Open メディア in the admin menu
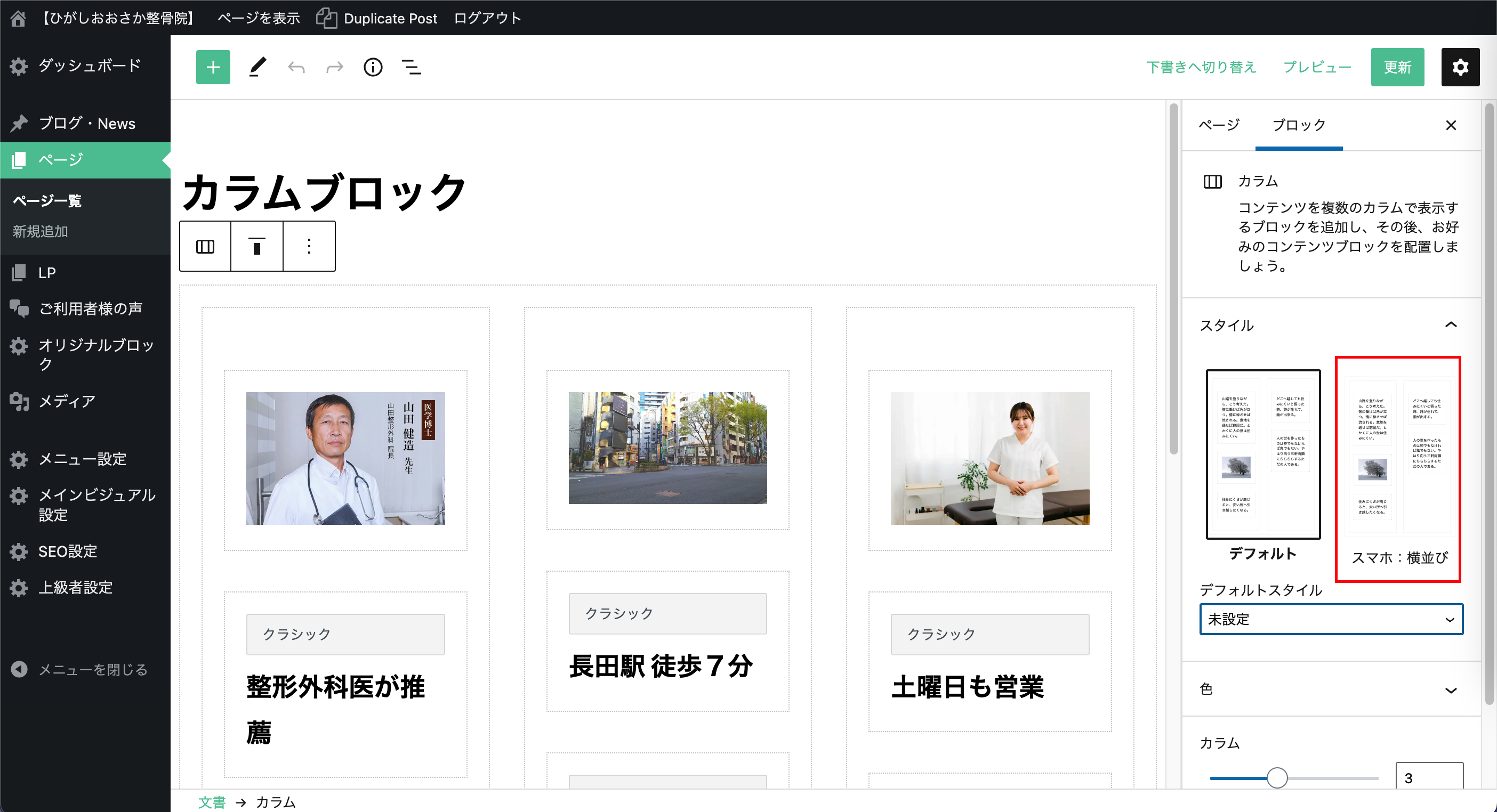The height and width of the screenshot is (812, 1497). 67,401
